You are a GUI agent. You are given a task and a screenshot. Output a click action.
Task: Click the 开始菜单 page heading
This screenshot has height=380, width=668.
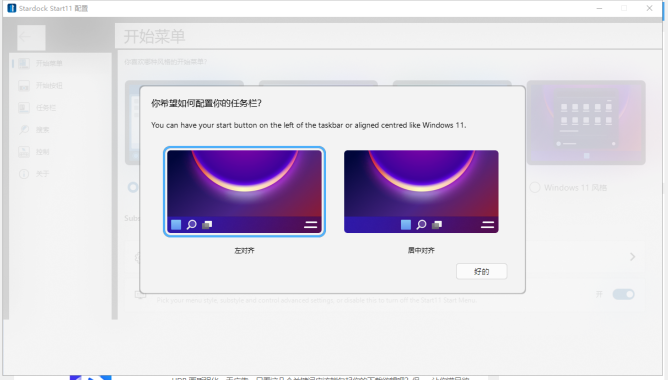pyautogui.click(x=154, y=37)
